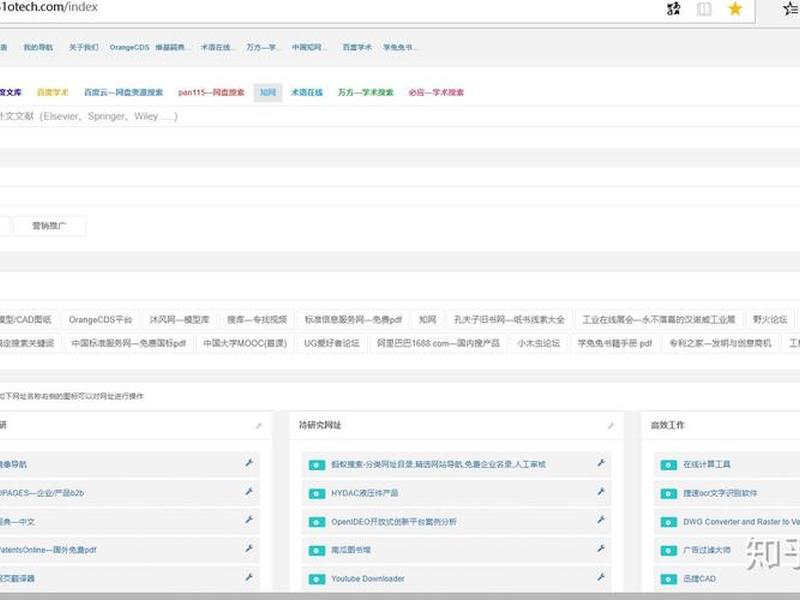Click the teal eye badge before 迅捷CAD
800x600 pixels.
(x=668, y=580)
